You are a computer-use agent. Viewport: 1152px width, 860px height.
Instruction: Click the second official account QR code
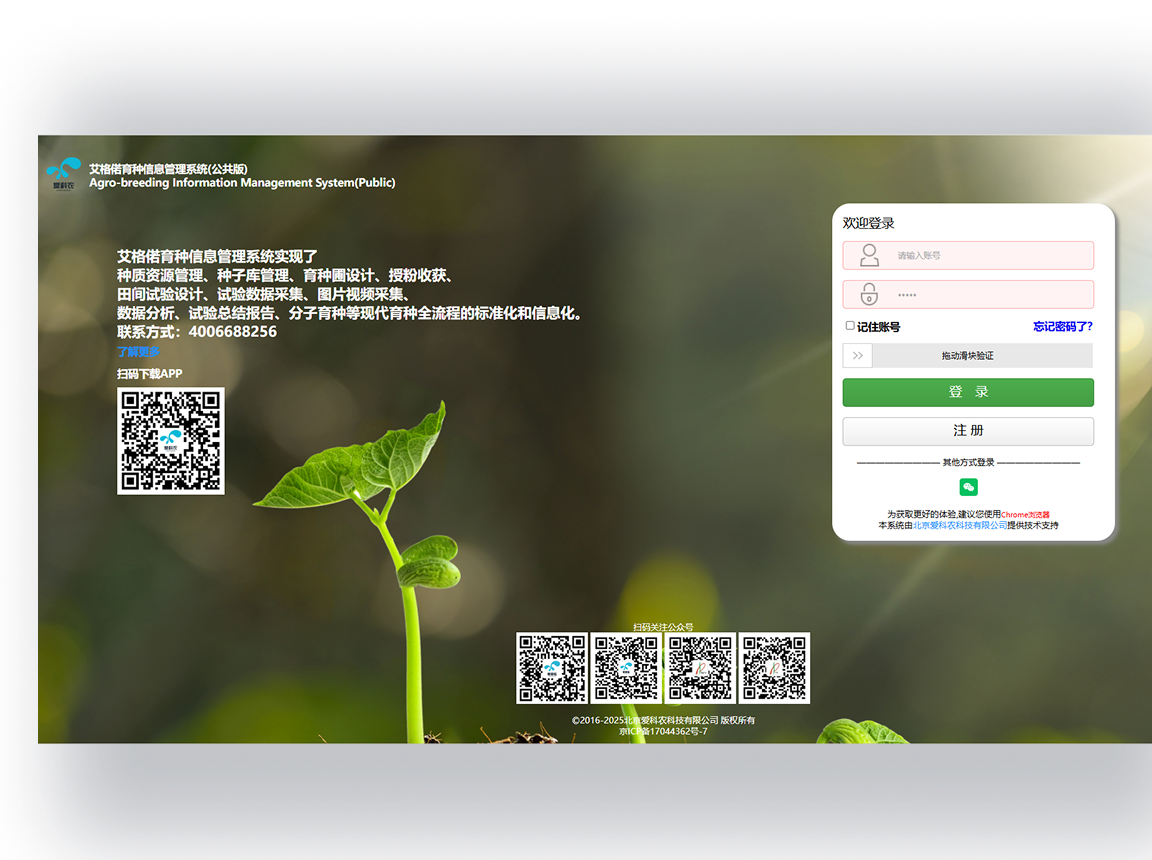[626, 667]
